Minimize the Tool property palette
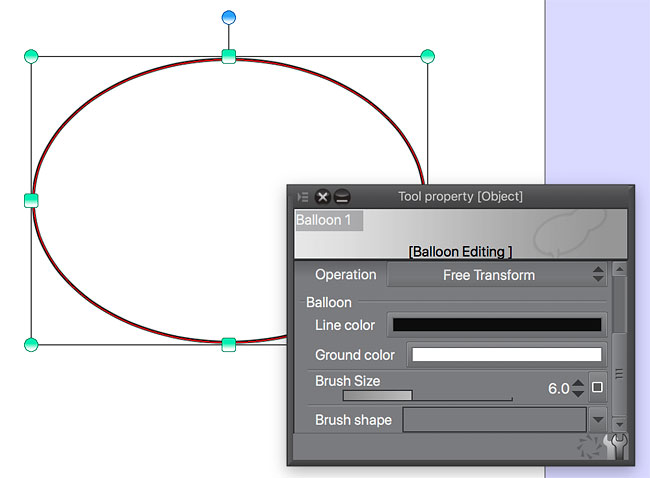 (342, 197)
